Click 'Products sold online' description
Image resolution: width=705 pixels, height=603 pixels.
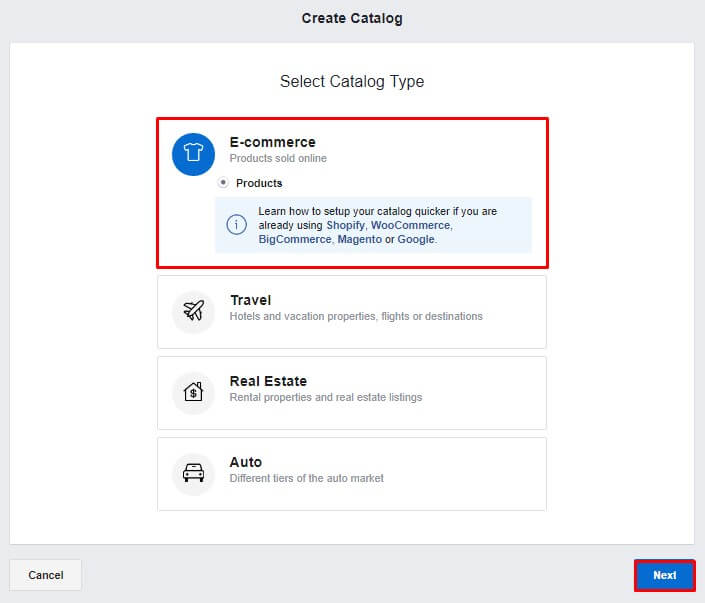(278, 158)
